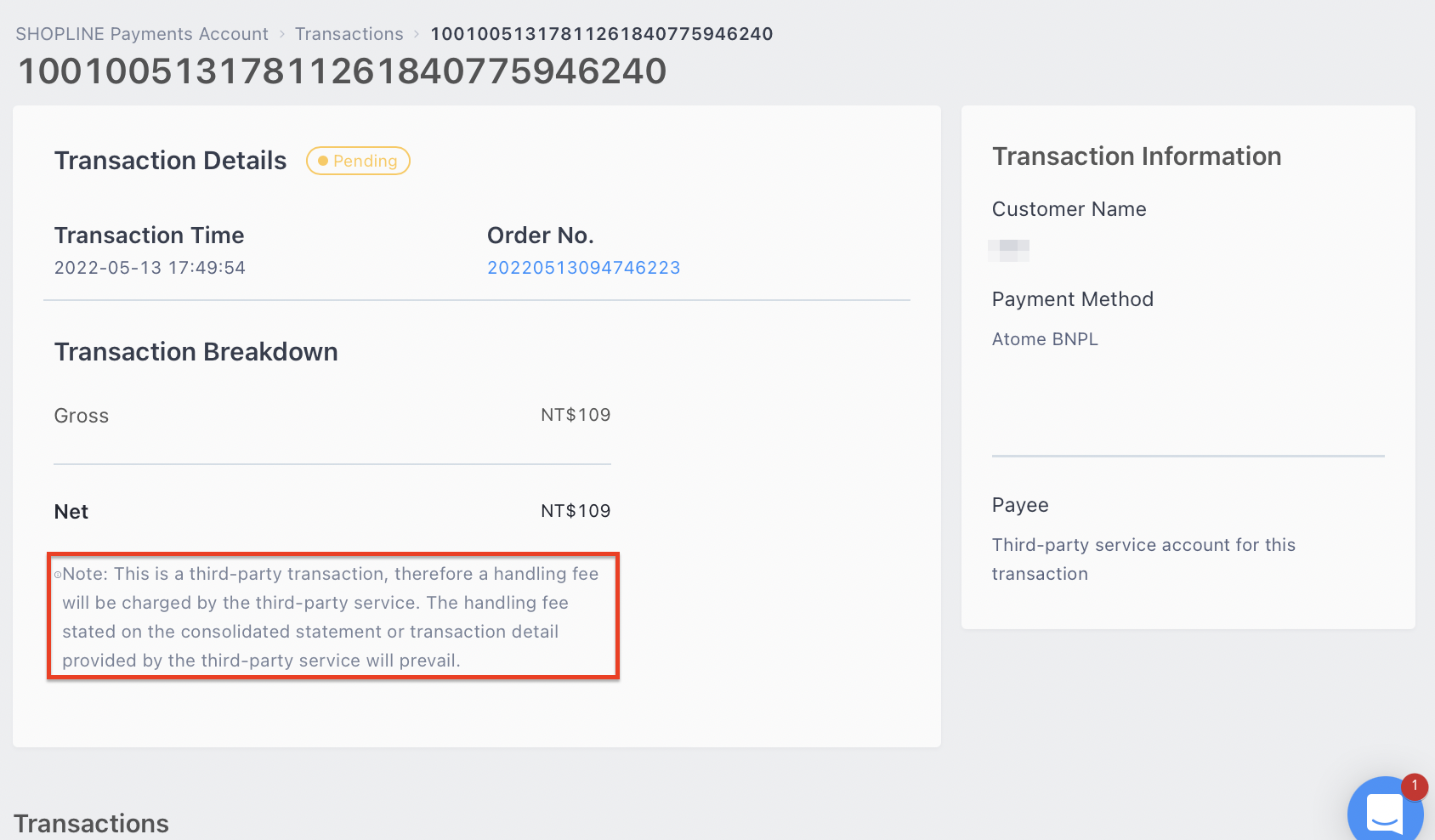This screenshot has height=840, width=1435.
Task: Click the Gross amount NT$109
Action: tap(576, 415)
